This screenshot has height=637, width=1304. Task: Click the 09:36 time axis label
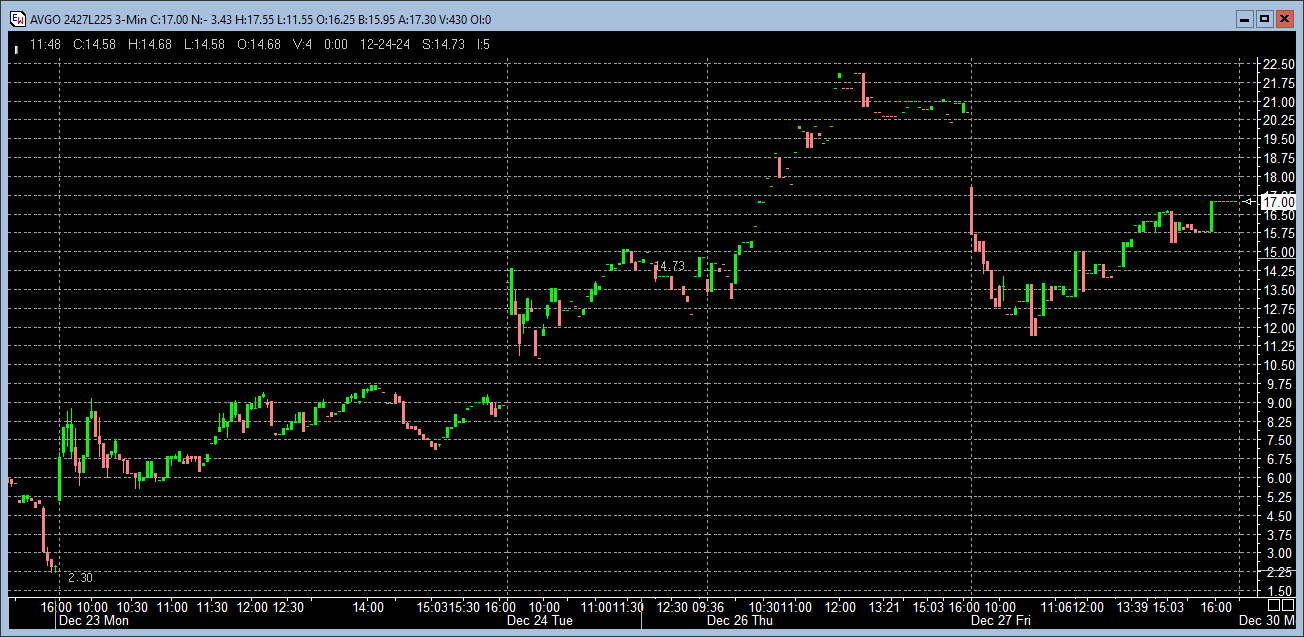pos(708,606)
